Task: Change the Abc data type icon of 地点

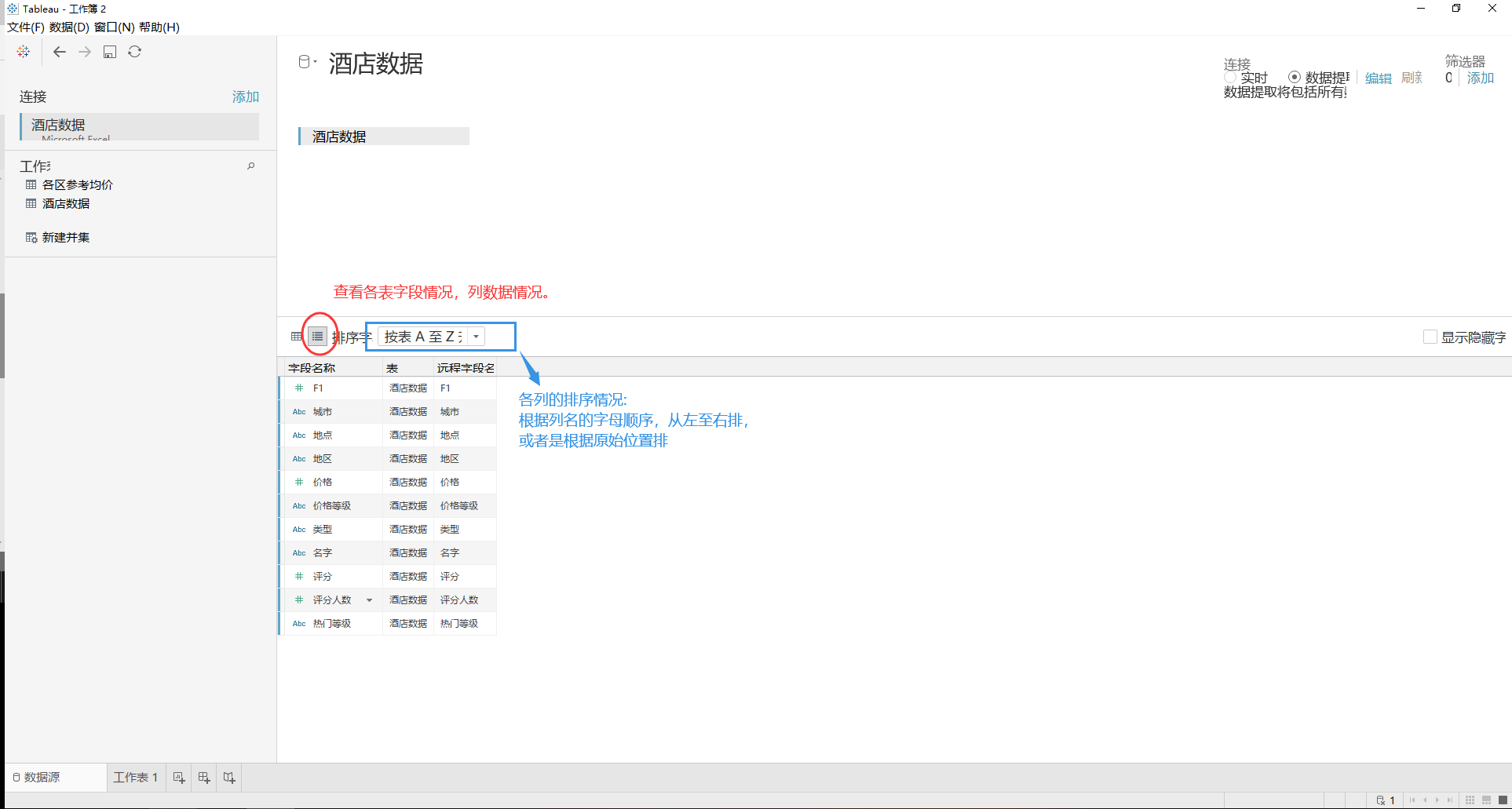Action: coord(299,435)
